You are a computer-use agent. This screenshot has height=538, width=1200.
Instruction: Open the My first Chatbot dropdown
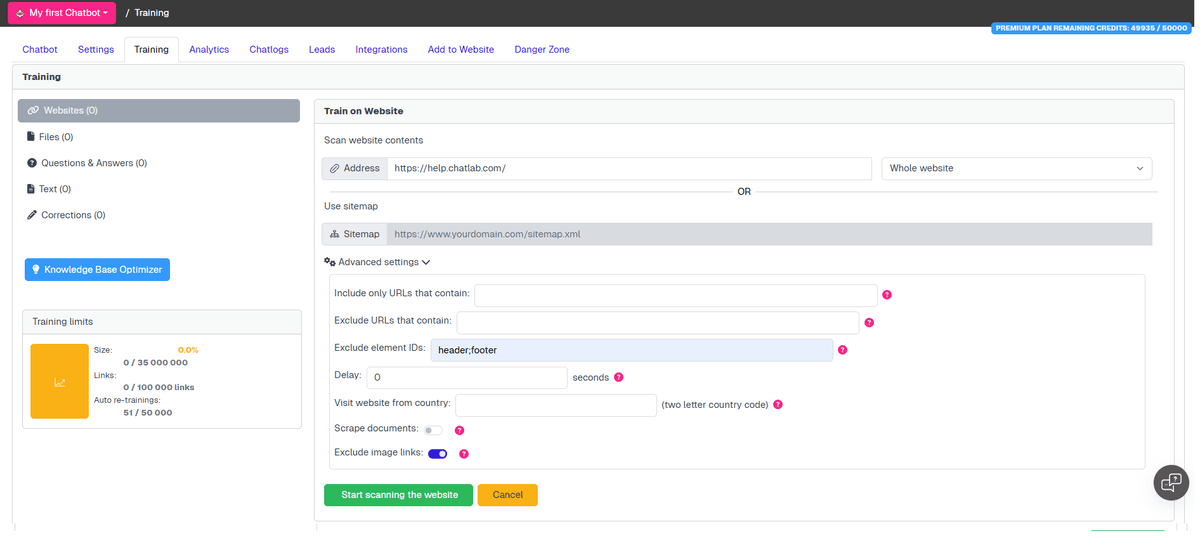coord(62,13)
